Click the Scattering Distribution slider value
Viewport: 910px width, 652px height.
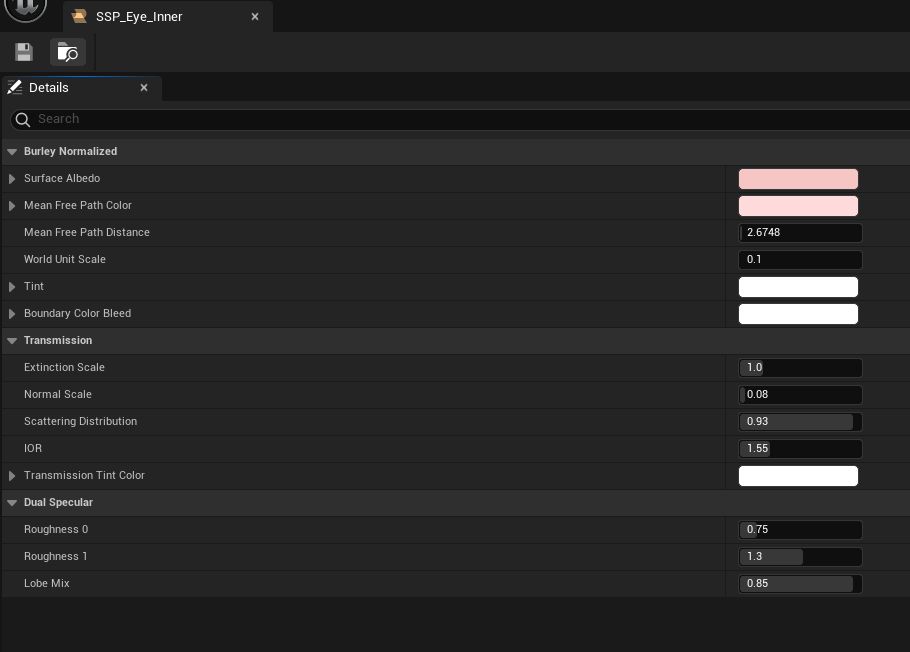pyautogui.click(x=800, y=422)
